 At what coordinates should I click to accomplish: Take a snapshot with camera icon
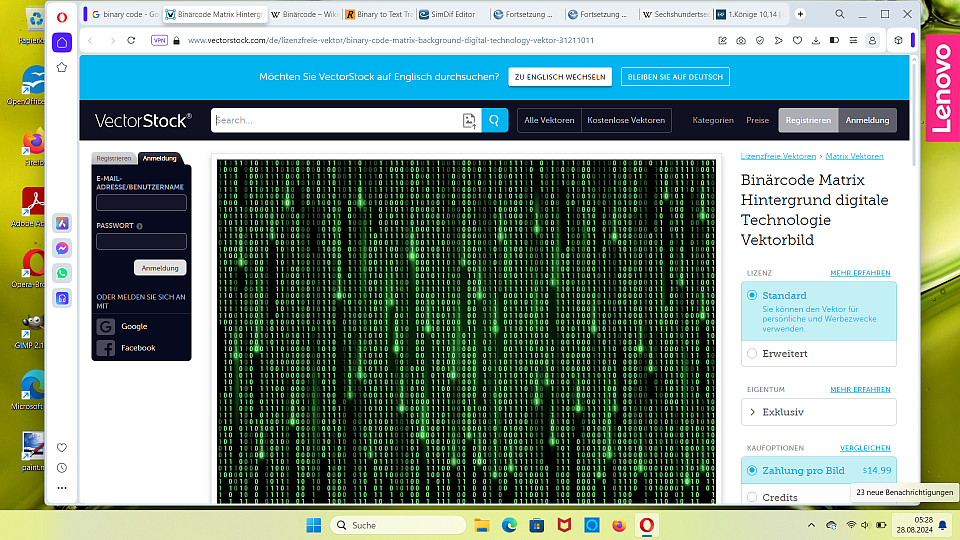(741, 40)
